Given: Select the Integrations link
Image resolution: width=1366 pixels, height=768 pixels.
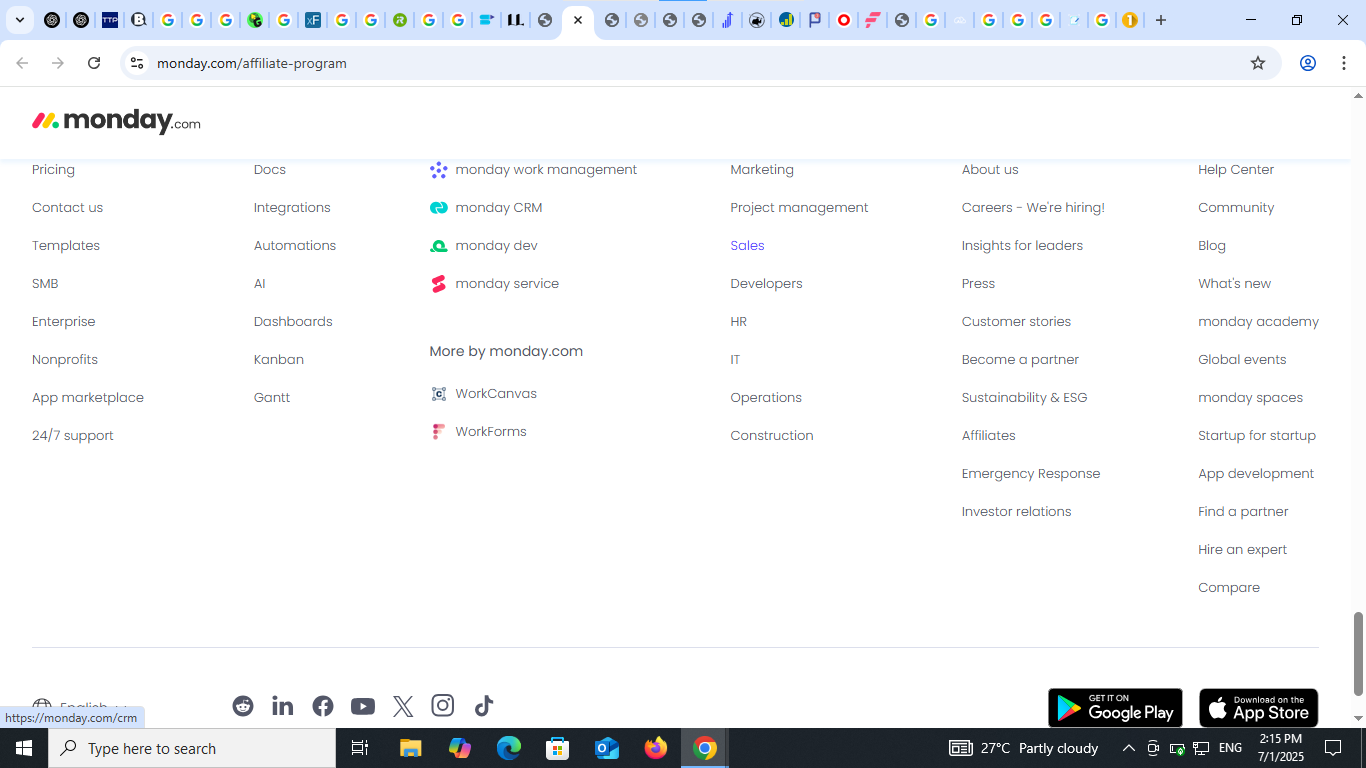Looking at the screenshot, I should [x=292, y=208].
